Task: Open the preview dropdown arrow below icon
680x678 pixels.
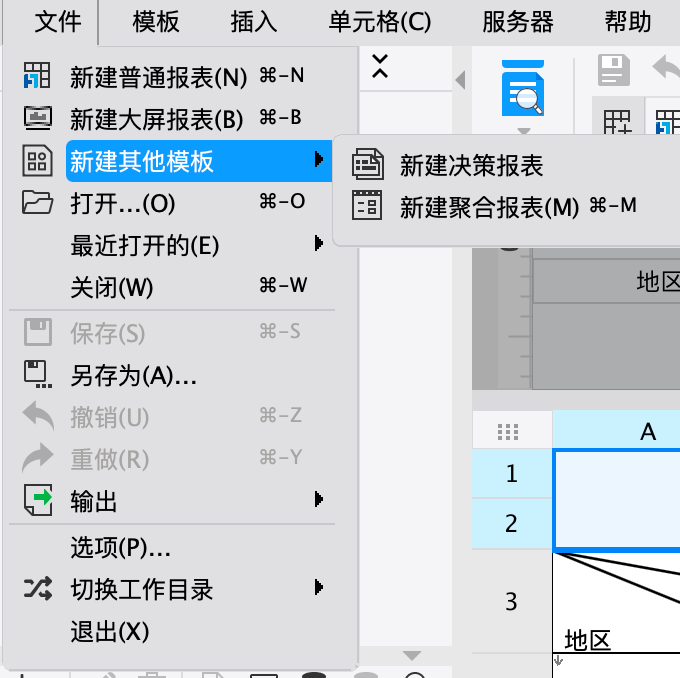Action: 522,131
